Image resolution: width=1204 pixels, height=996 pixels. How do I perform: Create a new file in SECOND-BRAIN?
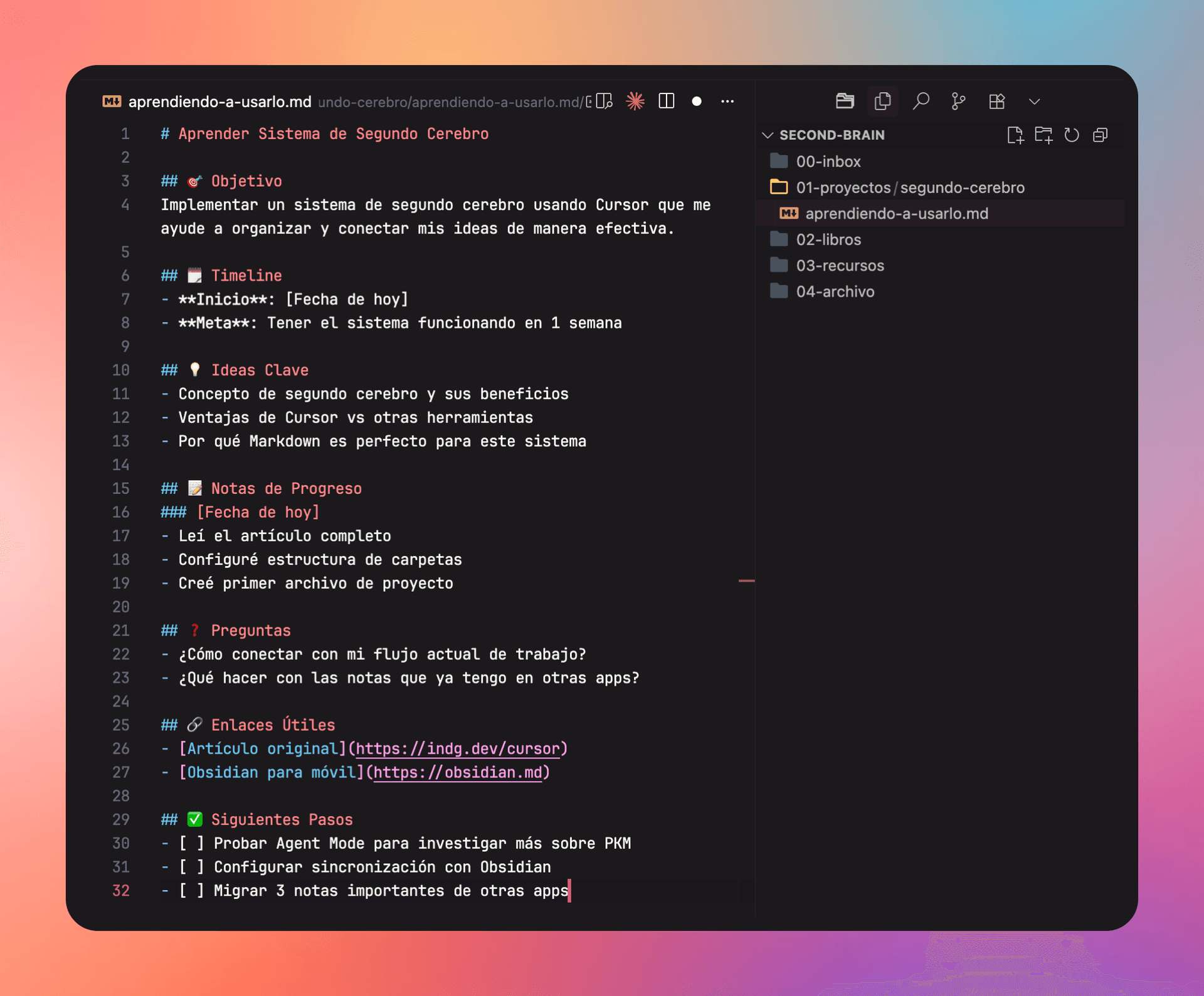pyautogui.click(x=1016, y=135)
